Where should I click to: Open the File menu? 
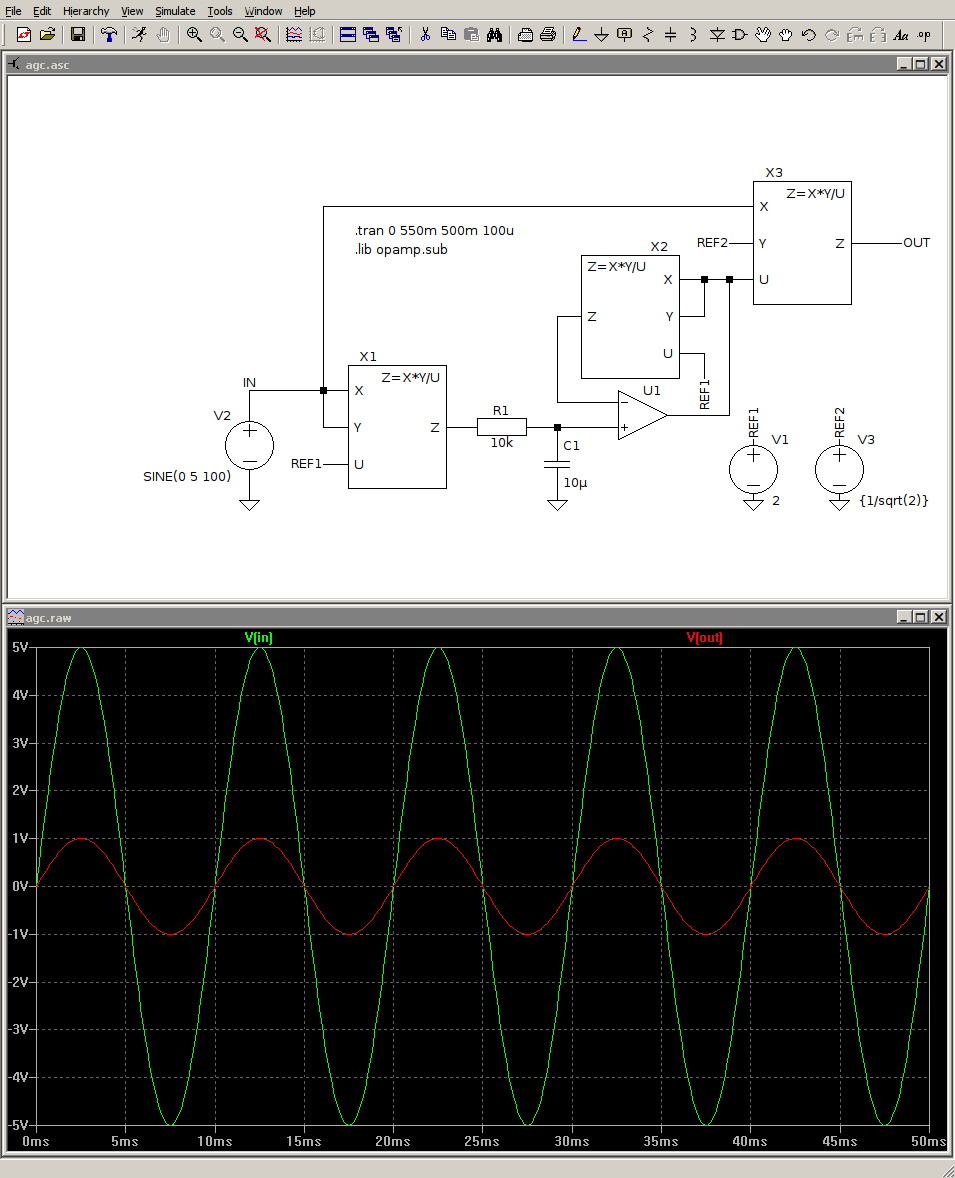coord(14,11)
